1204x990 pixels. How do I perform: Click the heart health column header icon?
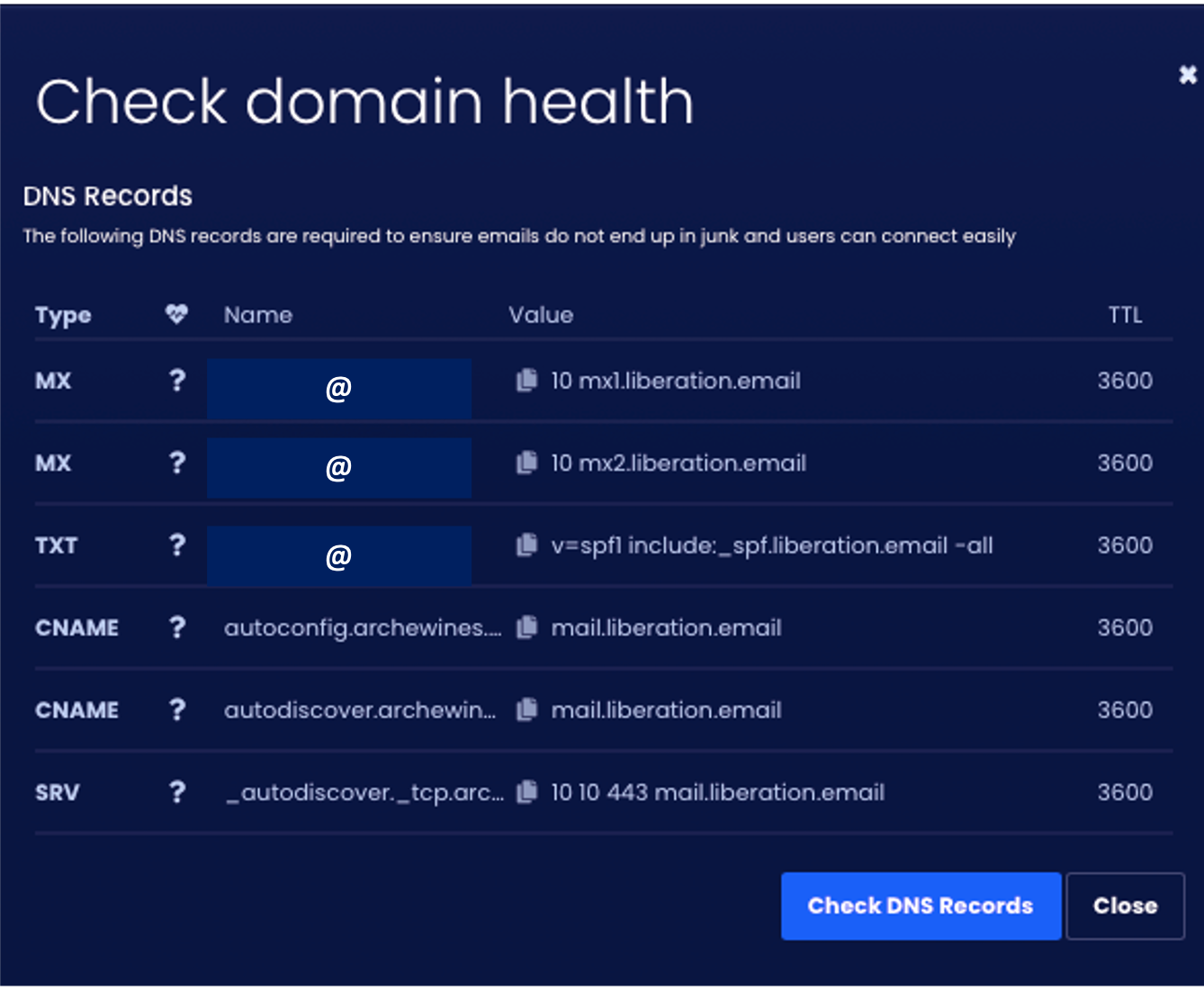[x=176, y=314]
